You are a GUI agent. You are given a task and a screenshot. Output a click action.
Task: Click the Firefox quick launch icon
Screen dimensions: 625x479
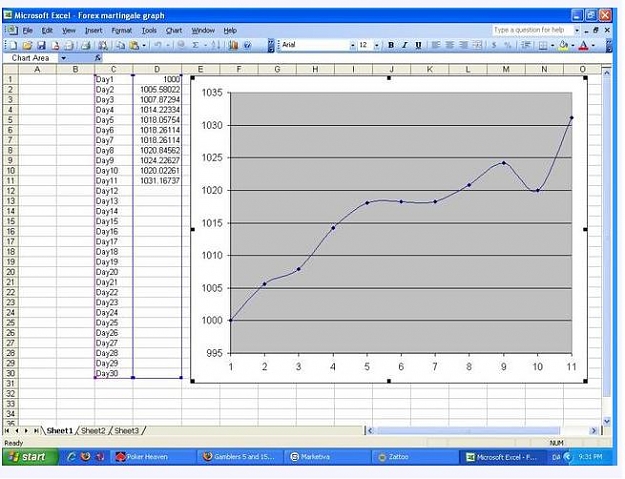point(85,457)
